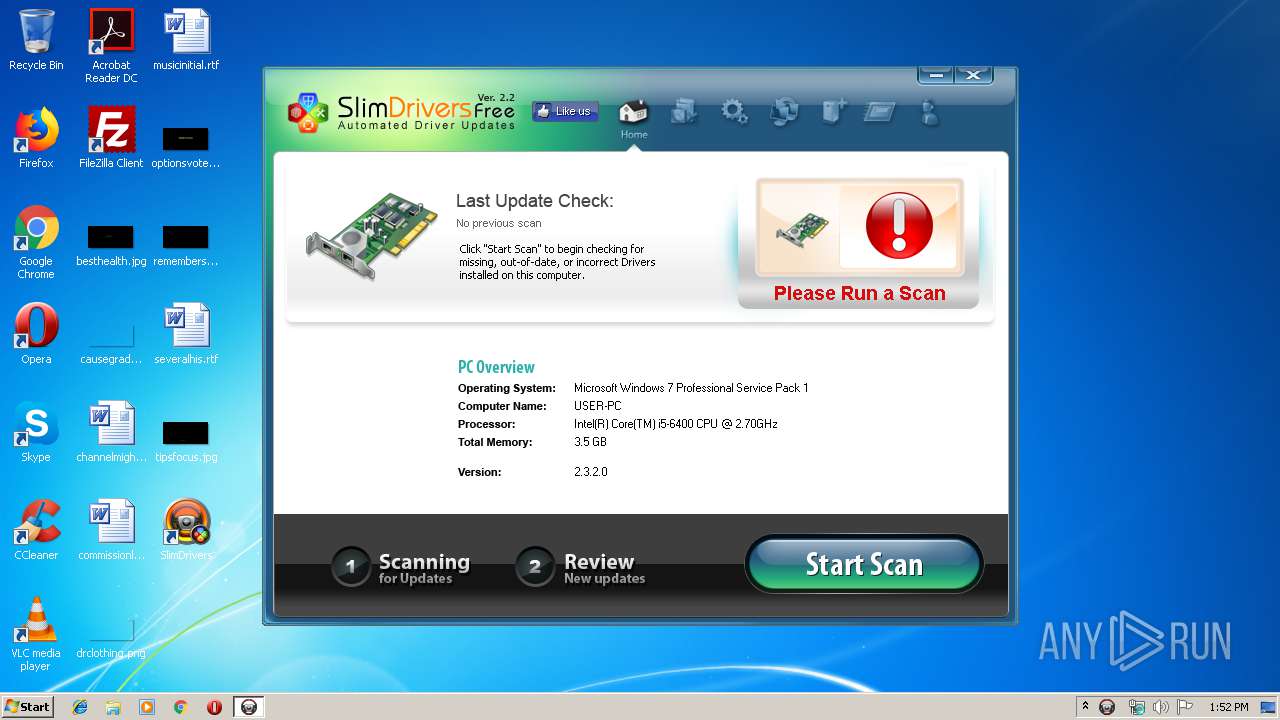
Task: Open Opera from the taskbar
Action: [x=214, y=707]
